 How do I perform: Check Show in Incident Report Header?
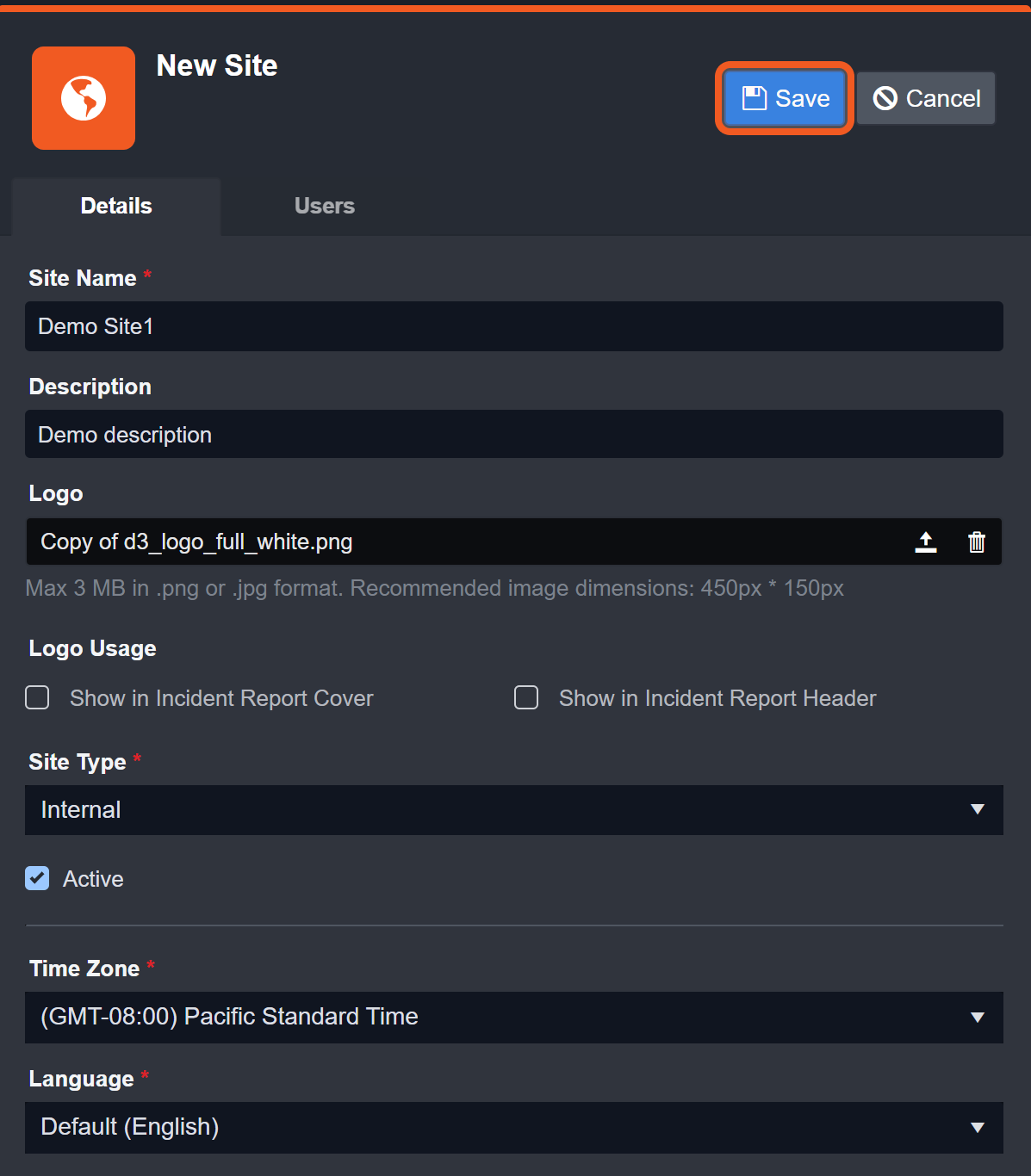(526, 697)
